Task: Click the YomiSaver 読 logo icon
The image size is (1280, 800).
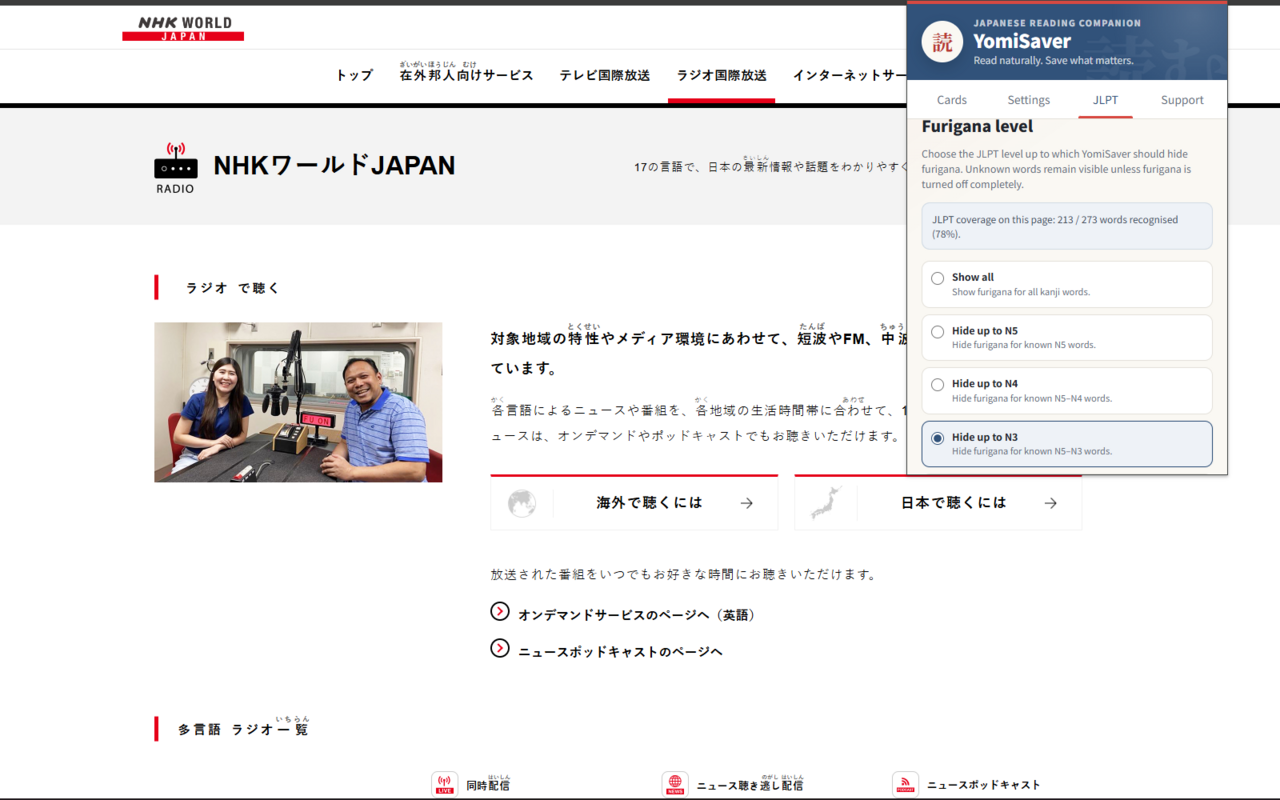Action: click(942, 42)
